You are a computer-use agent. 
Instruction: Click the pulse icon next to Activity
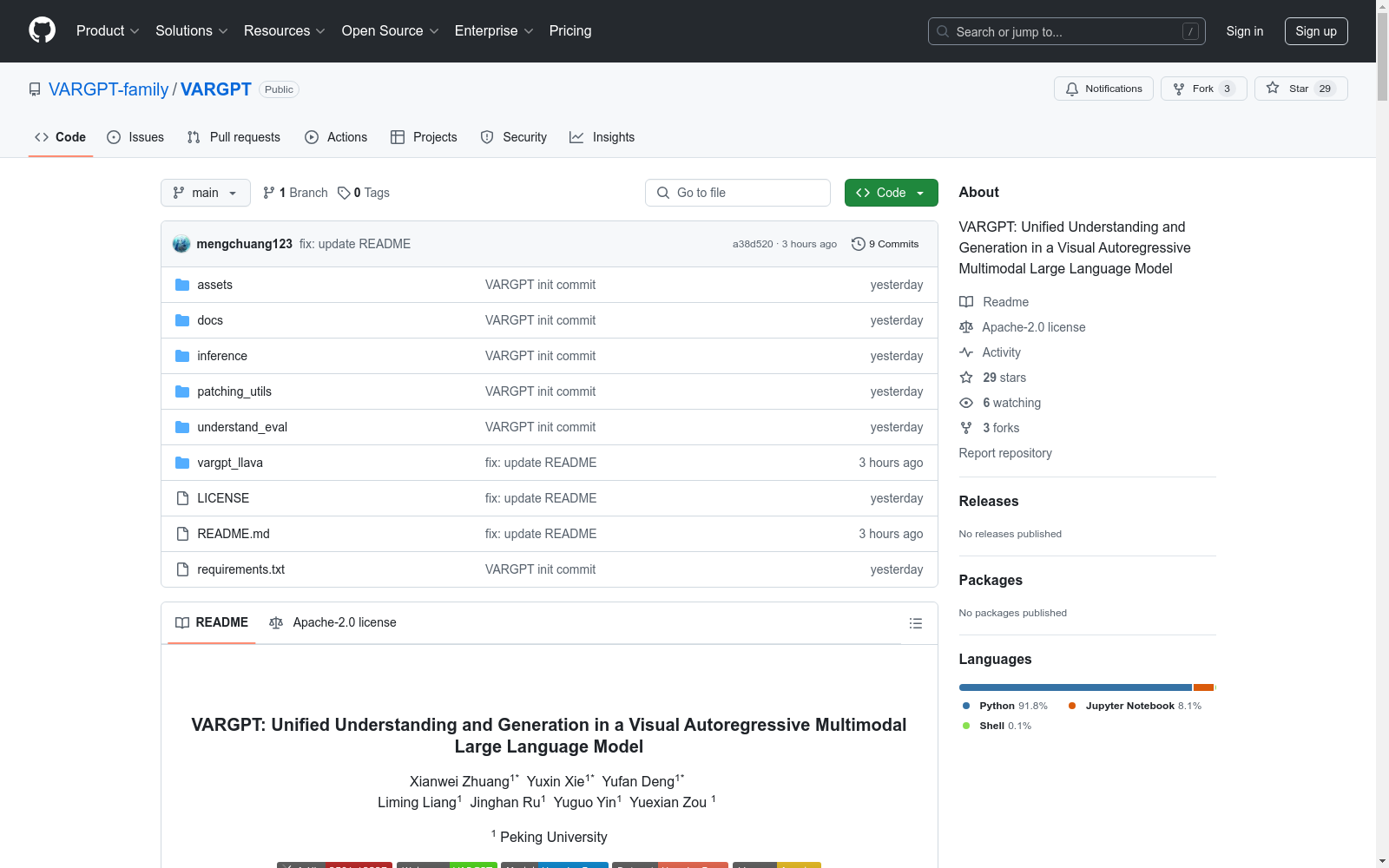tap(966, 352)
